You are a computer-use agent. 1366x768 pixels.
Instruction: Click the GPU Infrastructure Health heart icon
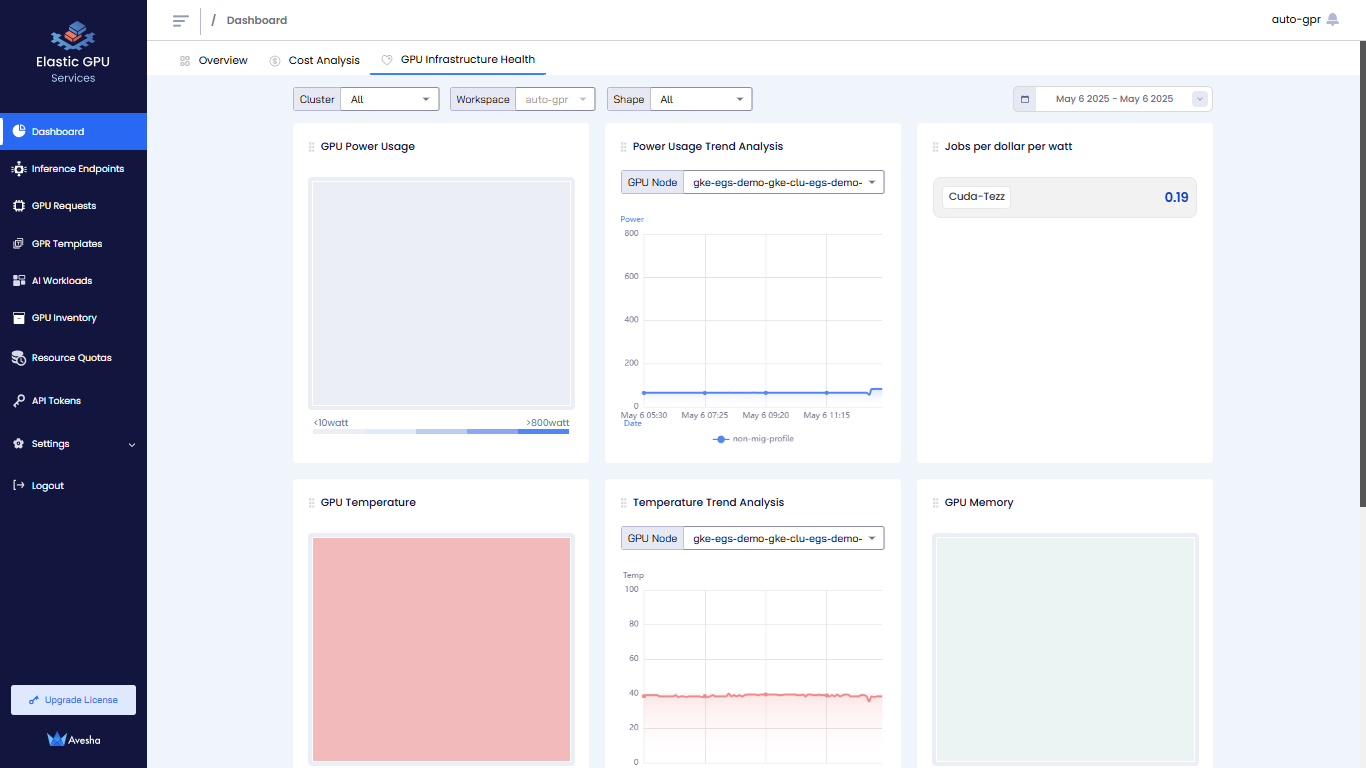387,60
